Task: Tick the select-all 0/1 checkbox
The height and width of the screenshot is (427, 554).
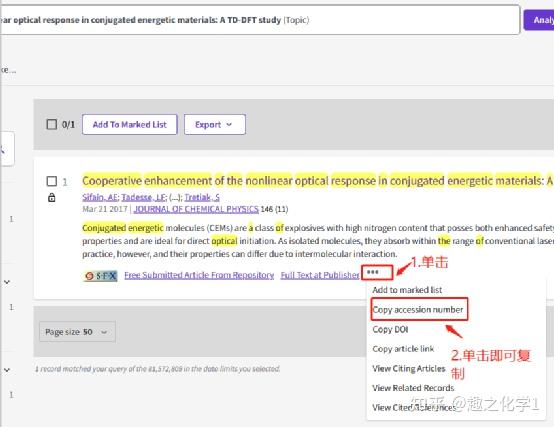Action: pyautogui.click(x=52, y=124)
